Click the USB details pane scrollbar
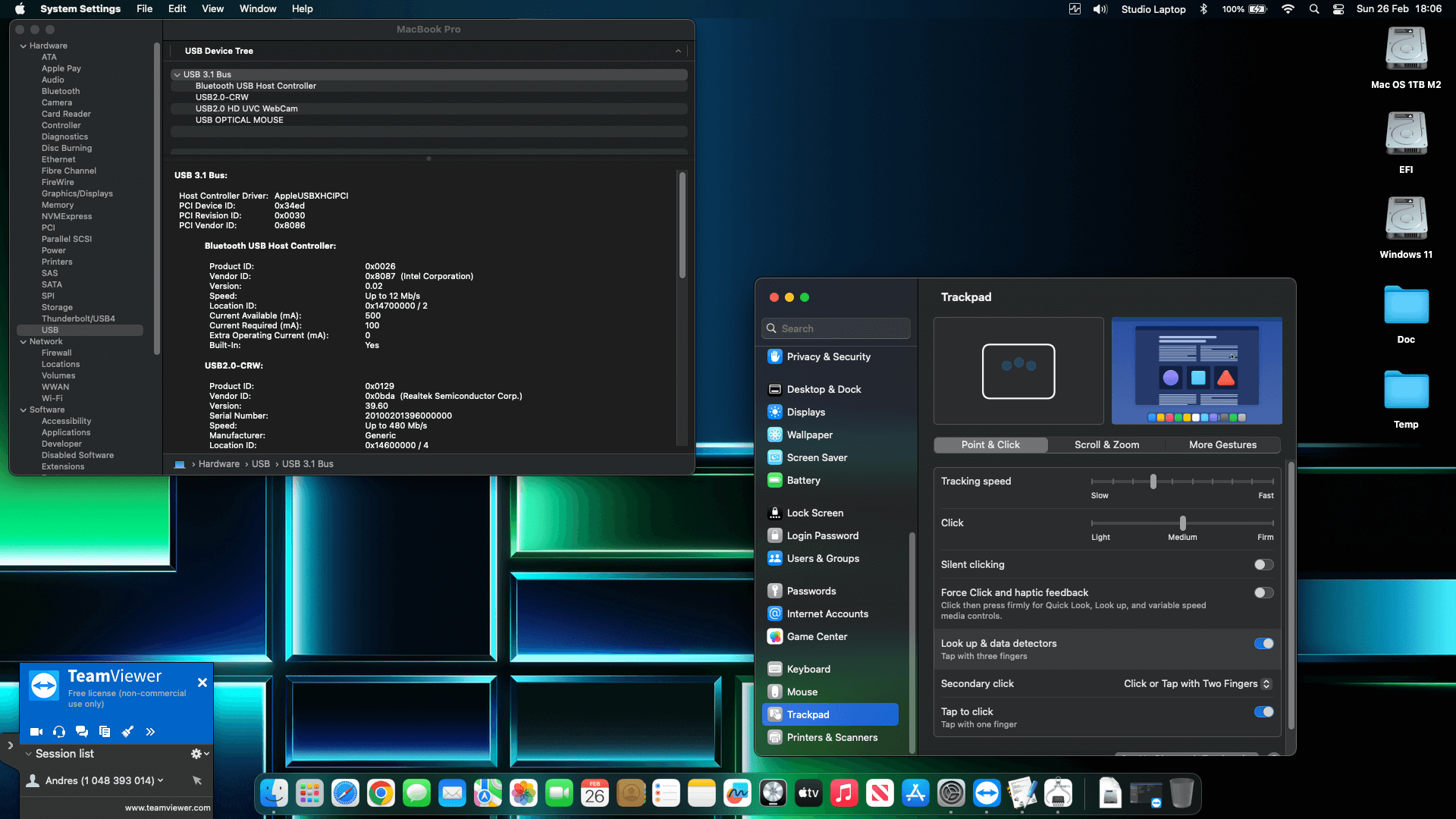 point(682,225)
